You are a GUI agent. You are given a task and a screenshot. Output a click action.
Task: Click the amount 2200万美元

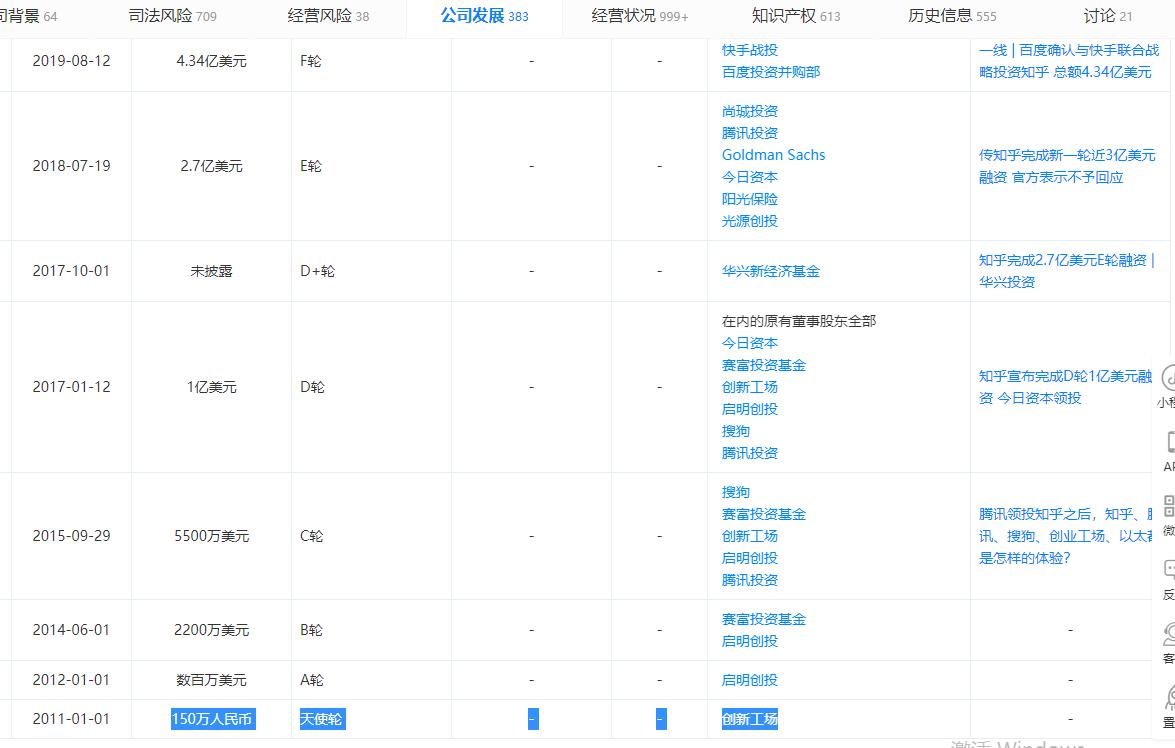coord(211,630)
